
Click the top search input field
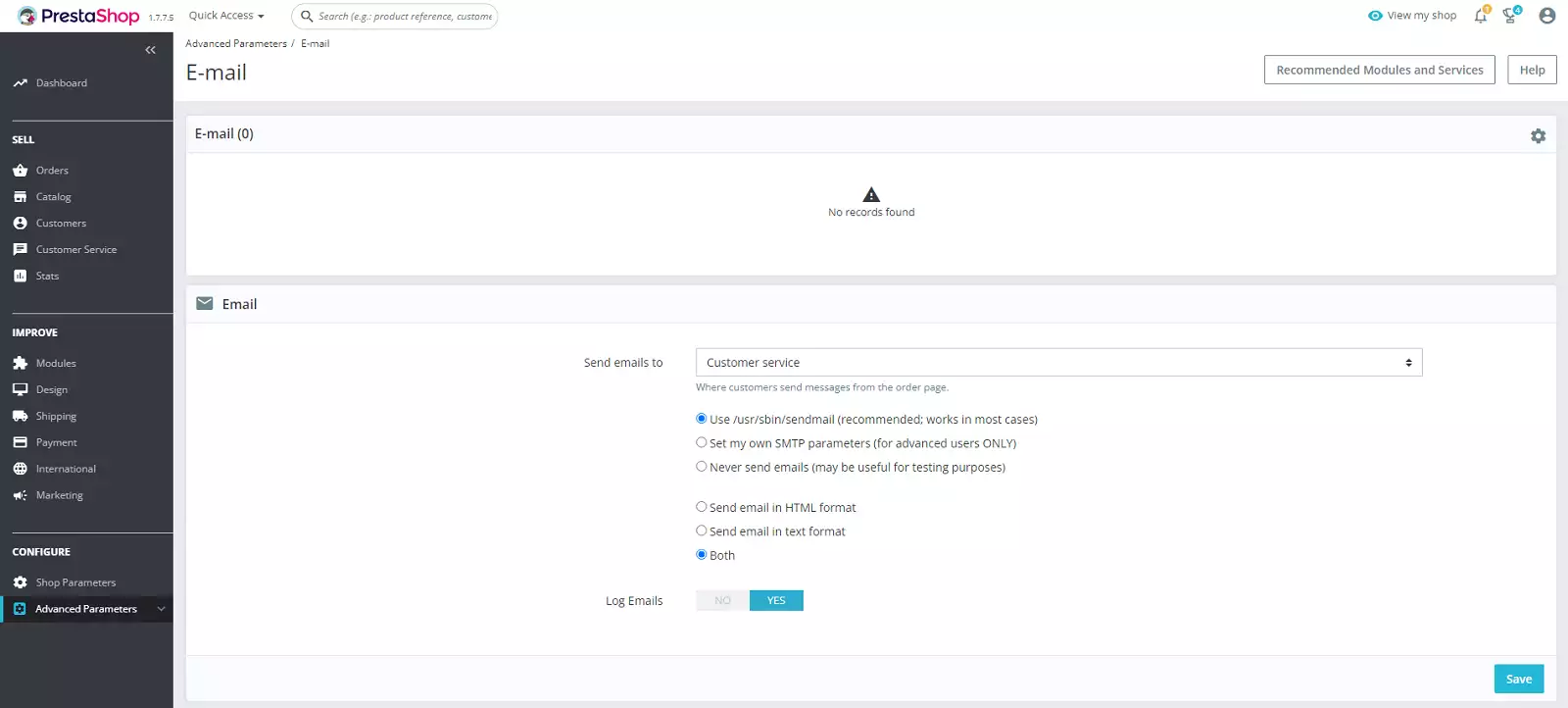(404, 17)
